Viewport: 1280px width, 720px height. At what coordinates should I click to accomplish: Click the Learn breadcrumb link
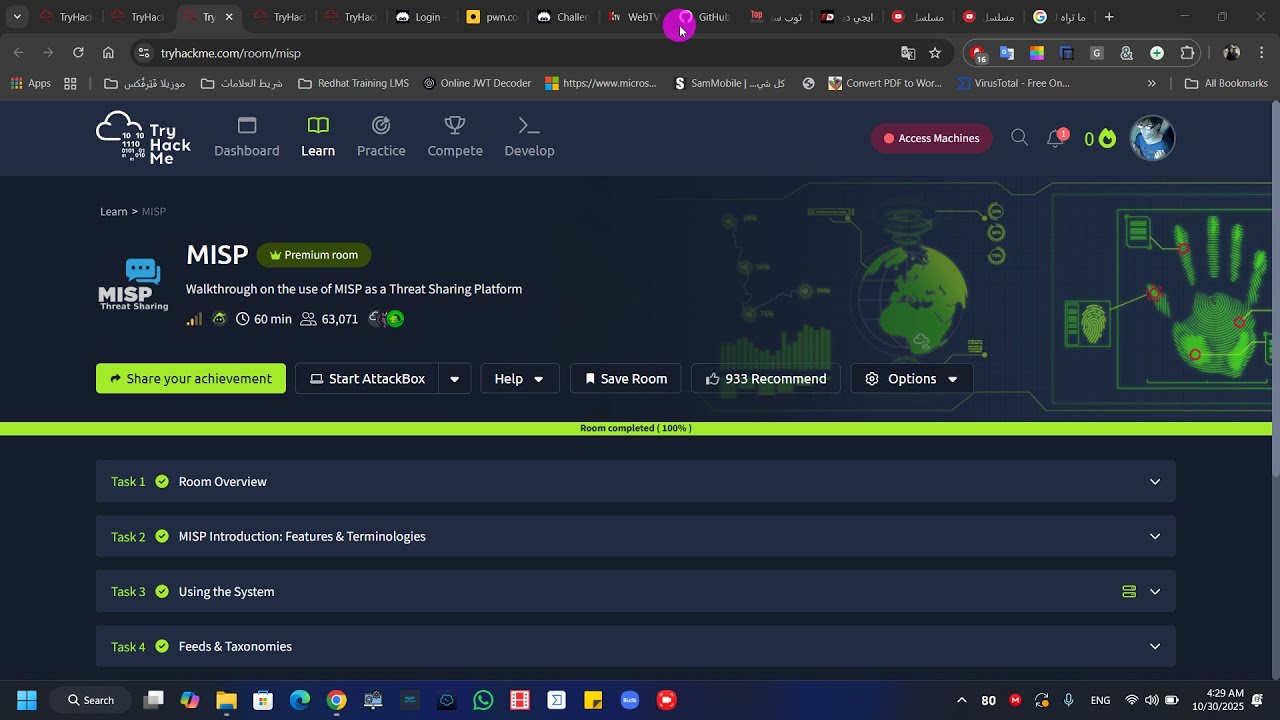113,212
